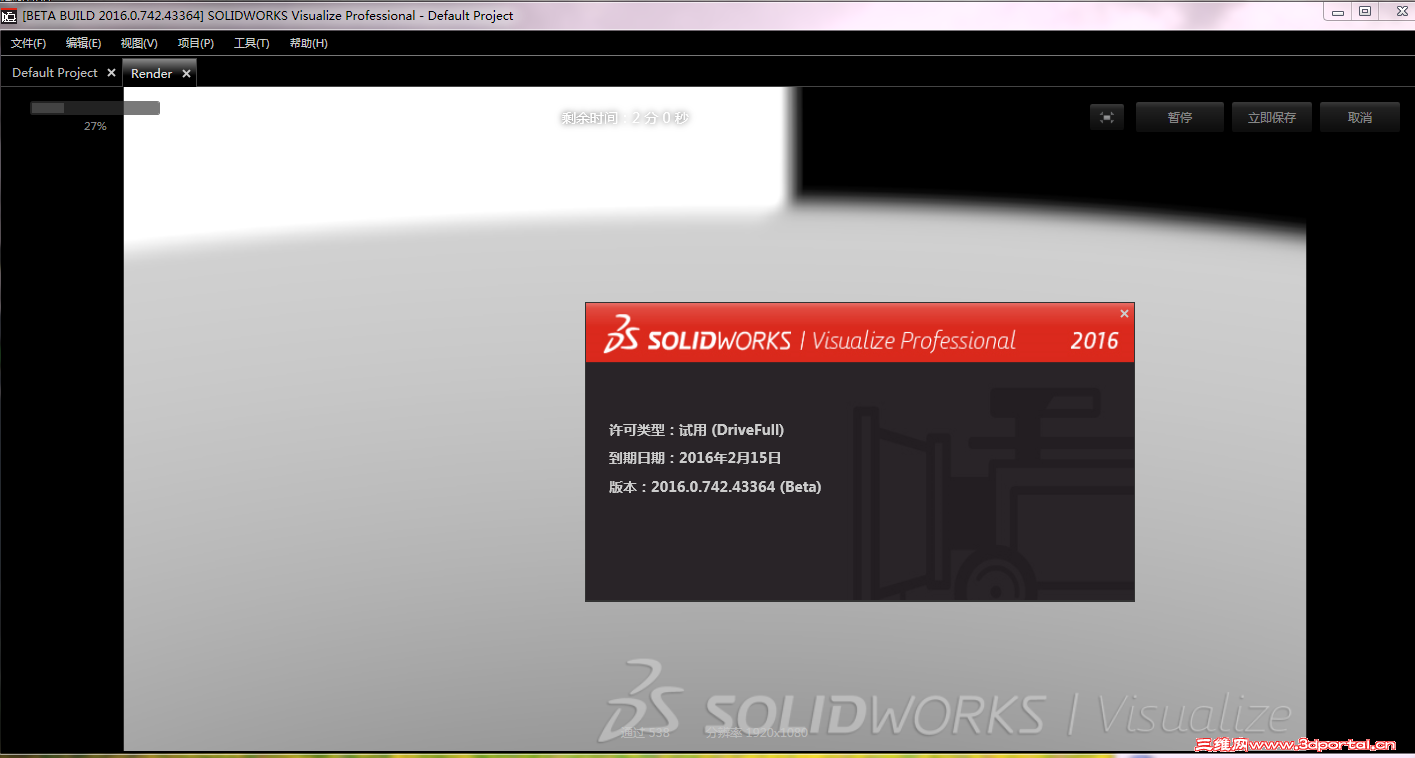Open the 编辑(E) menu
The height and width of the screenshot is (758, 1415).
click(x=83, y=43)
